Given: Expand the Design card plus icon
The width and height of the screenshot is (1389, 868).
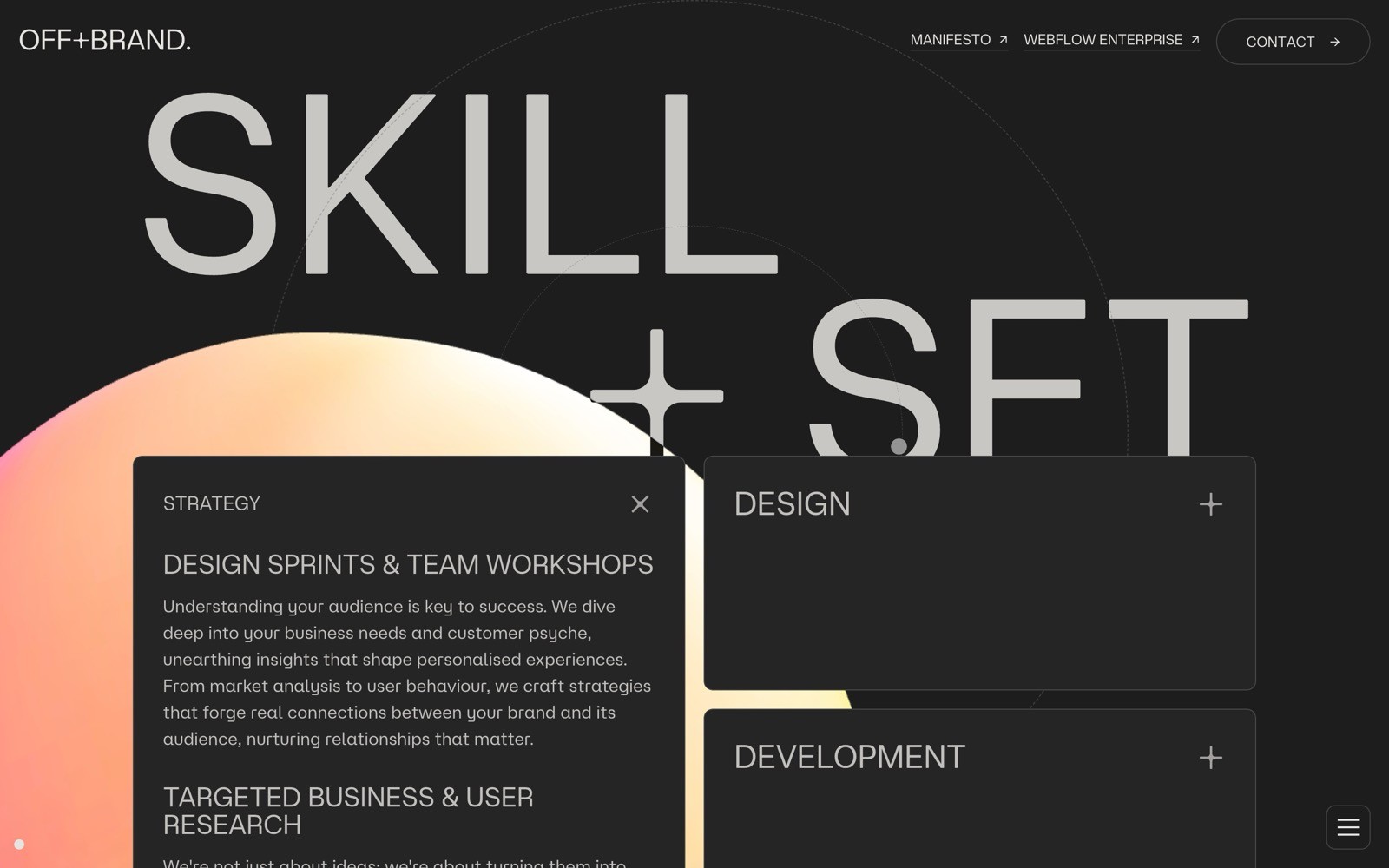Looking at the screenshot, I should 1210,504.
